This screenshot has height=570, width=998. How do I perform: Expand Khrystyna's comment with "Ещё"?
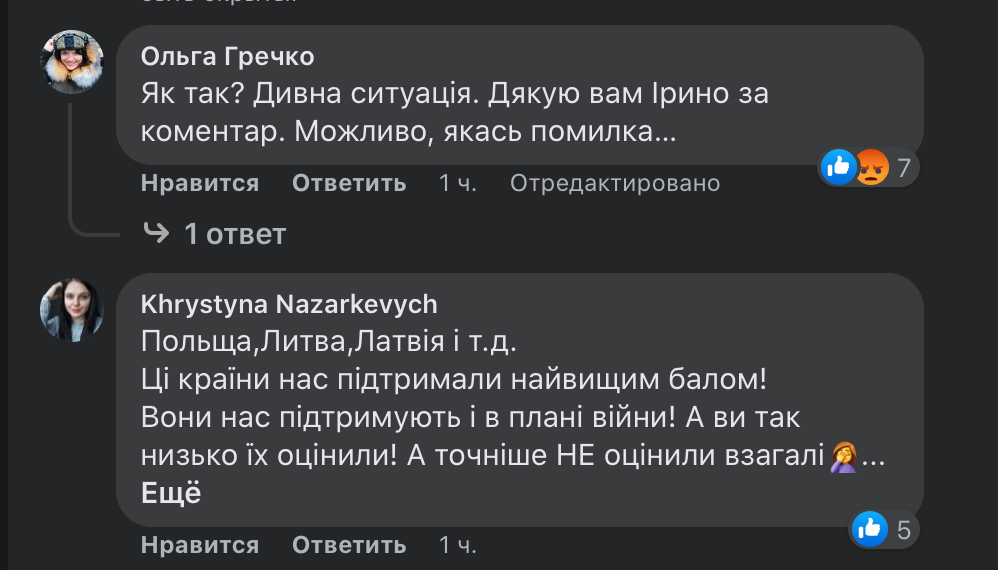tap(171, 493)
